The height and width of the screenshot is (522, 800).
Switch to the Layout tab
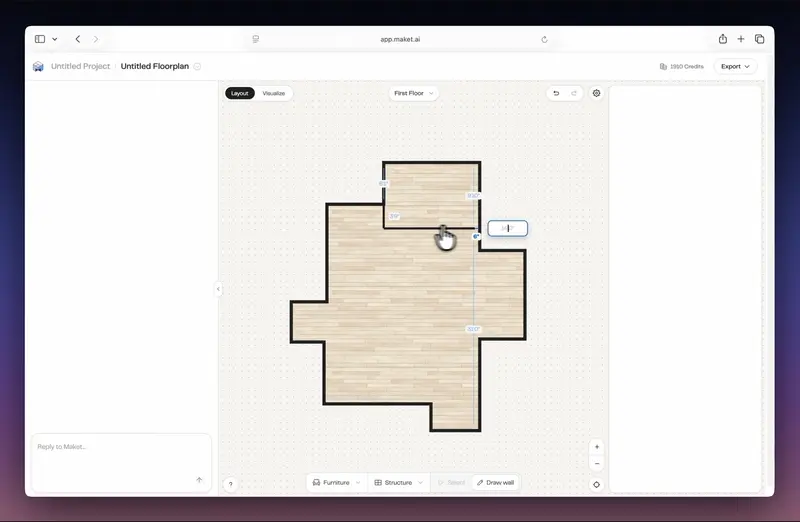pos(239,93)
